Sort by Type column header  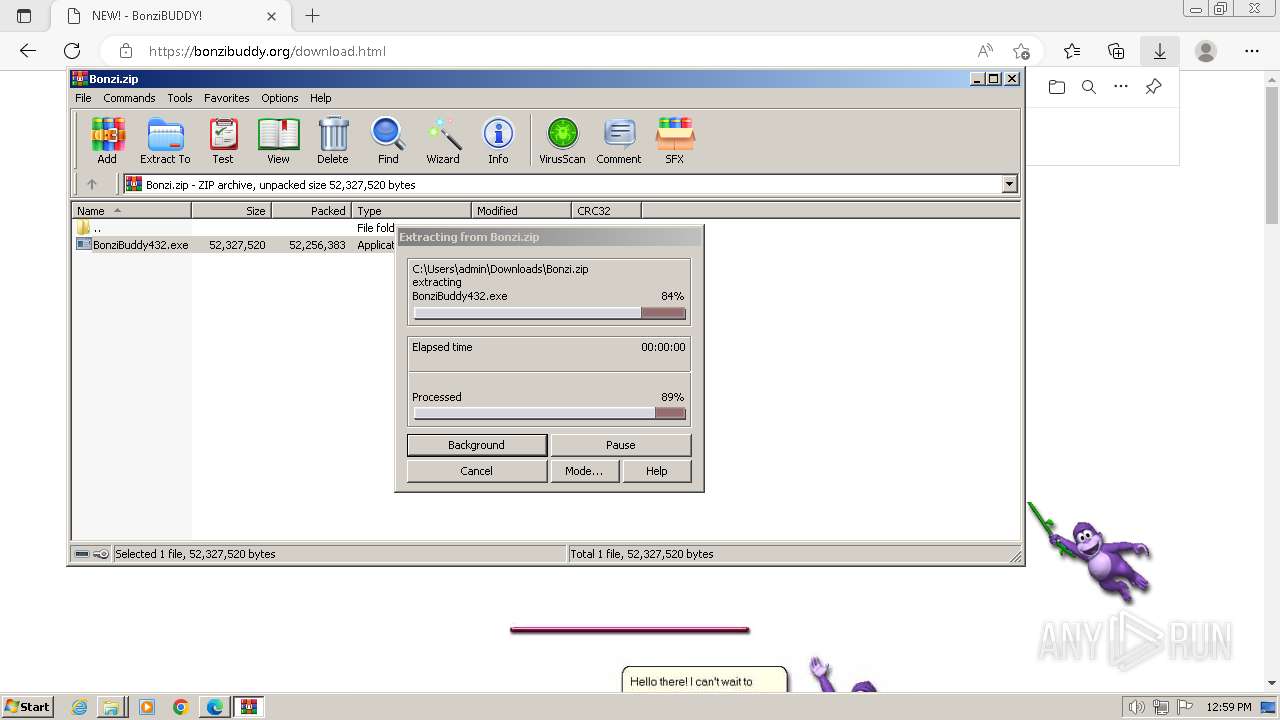pos(411,210)
